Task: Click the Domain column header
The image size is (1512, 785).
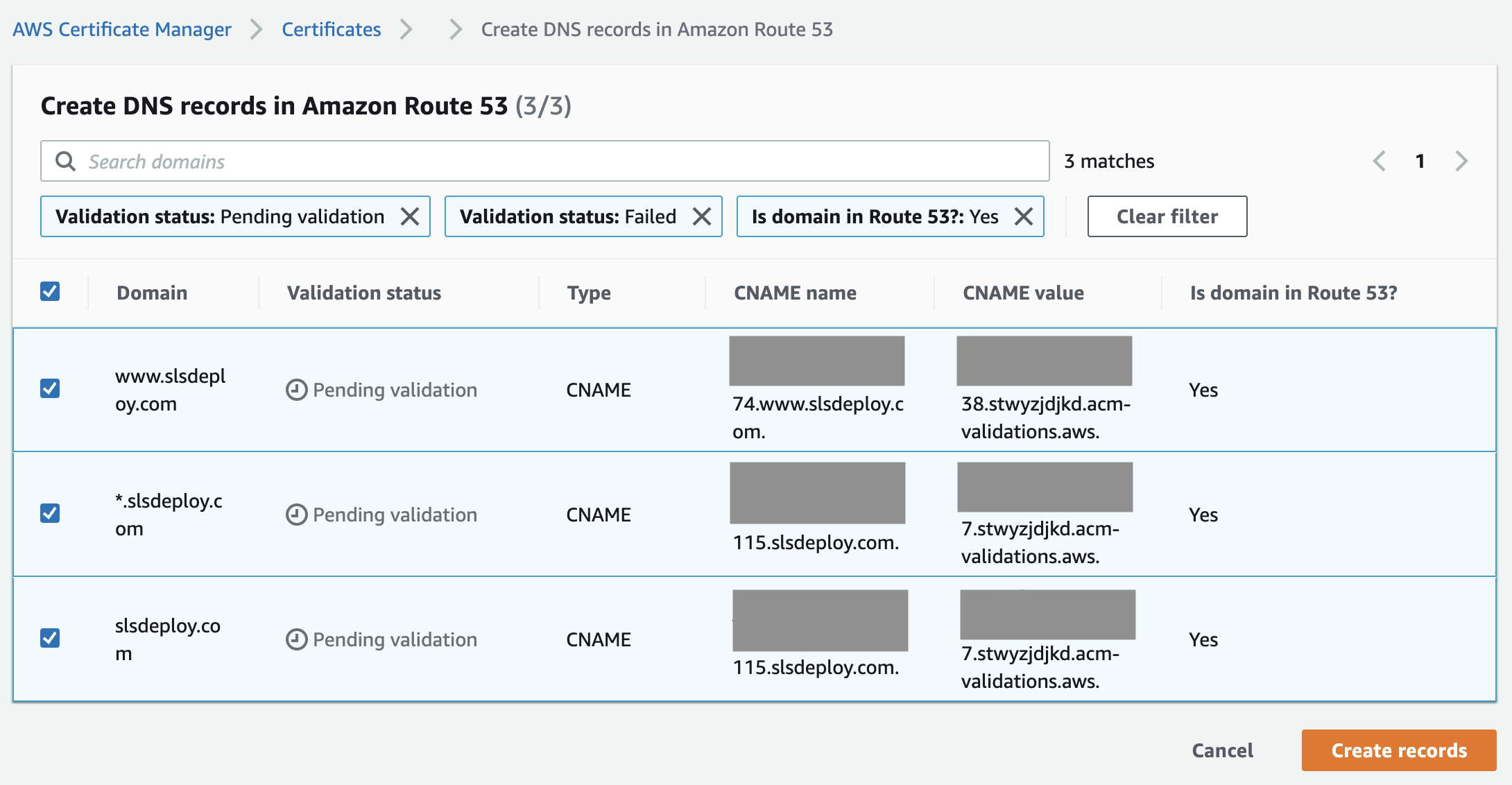Action: [x=152, y=293]
